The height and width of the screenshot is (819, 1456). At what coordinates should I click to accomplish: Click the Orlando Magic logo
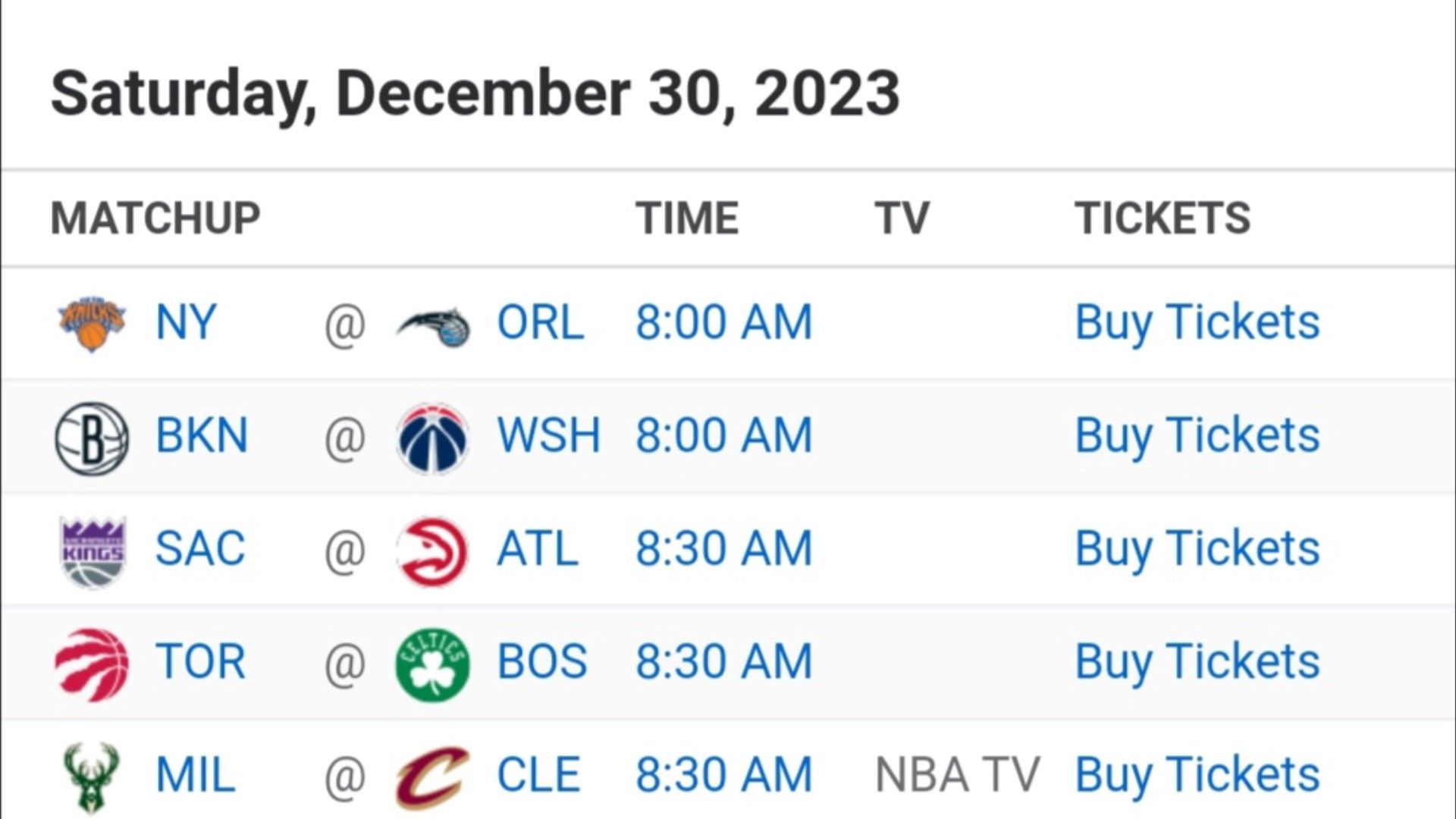433,326
